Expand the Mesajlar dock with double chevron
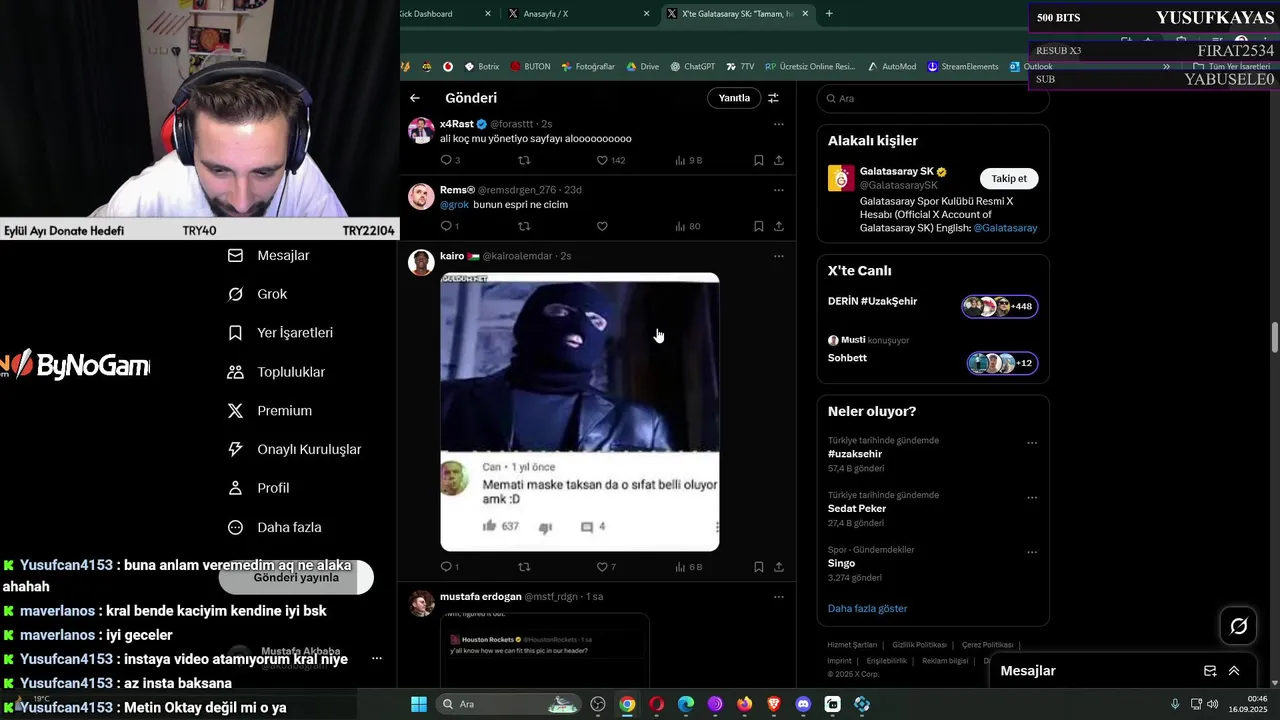The width and height of the screenshot is (1280, 720). coord(1234,671)
